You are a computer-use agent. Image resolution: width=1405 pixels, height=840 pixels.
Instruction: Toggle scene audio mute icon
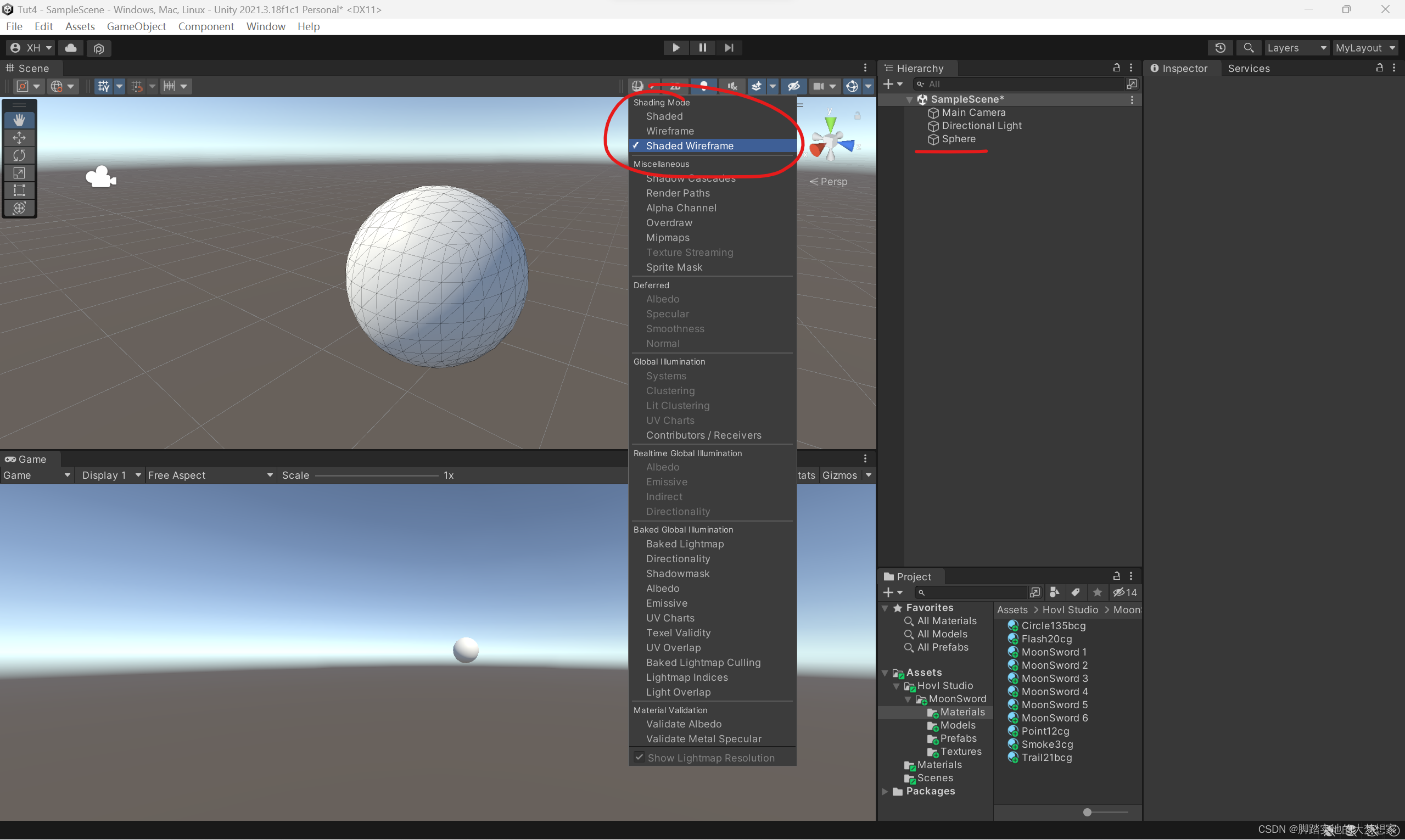(732, 86)
